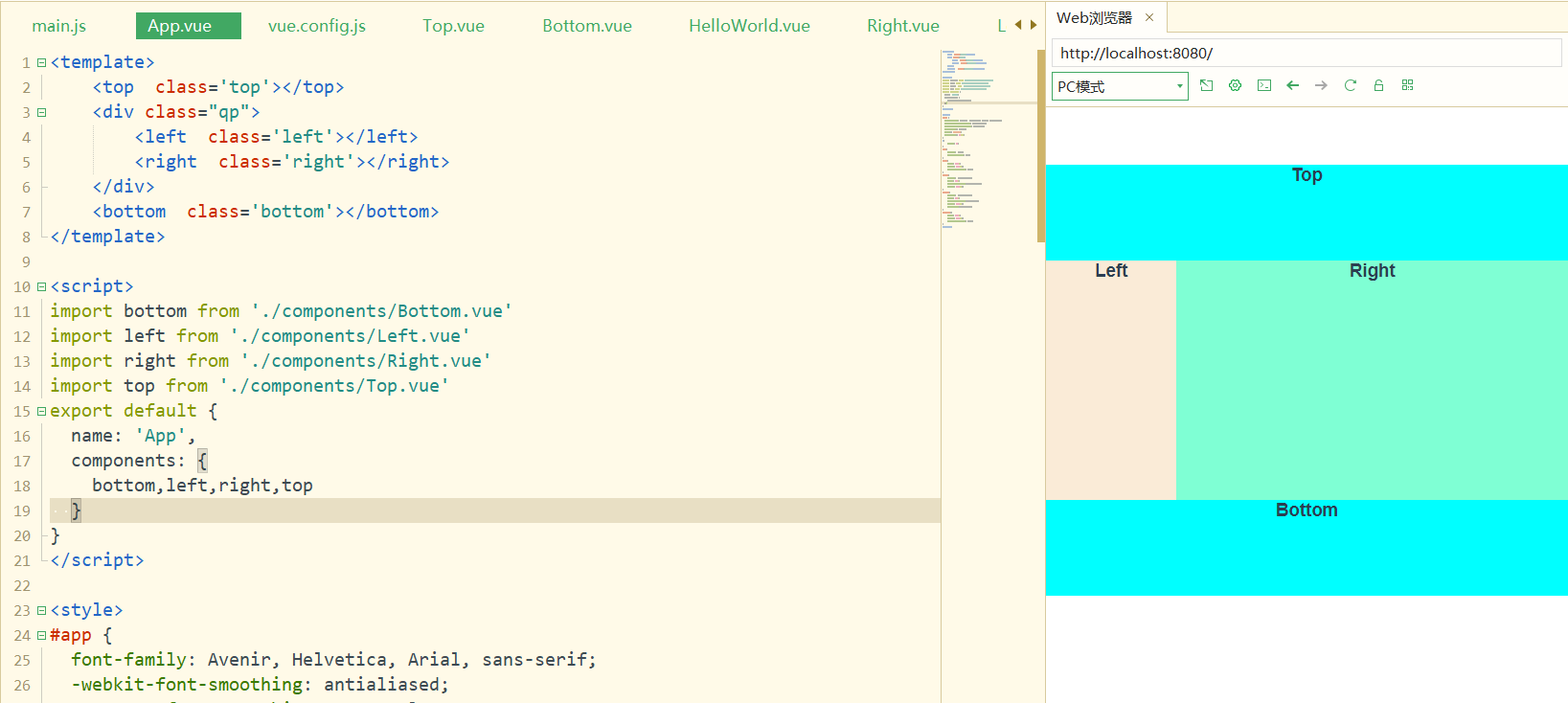The image size is (1568, 703).
Task: Open vue.config.js tab
Action: pyautogui.click(x=317, y=26)
